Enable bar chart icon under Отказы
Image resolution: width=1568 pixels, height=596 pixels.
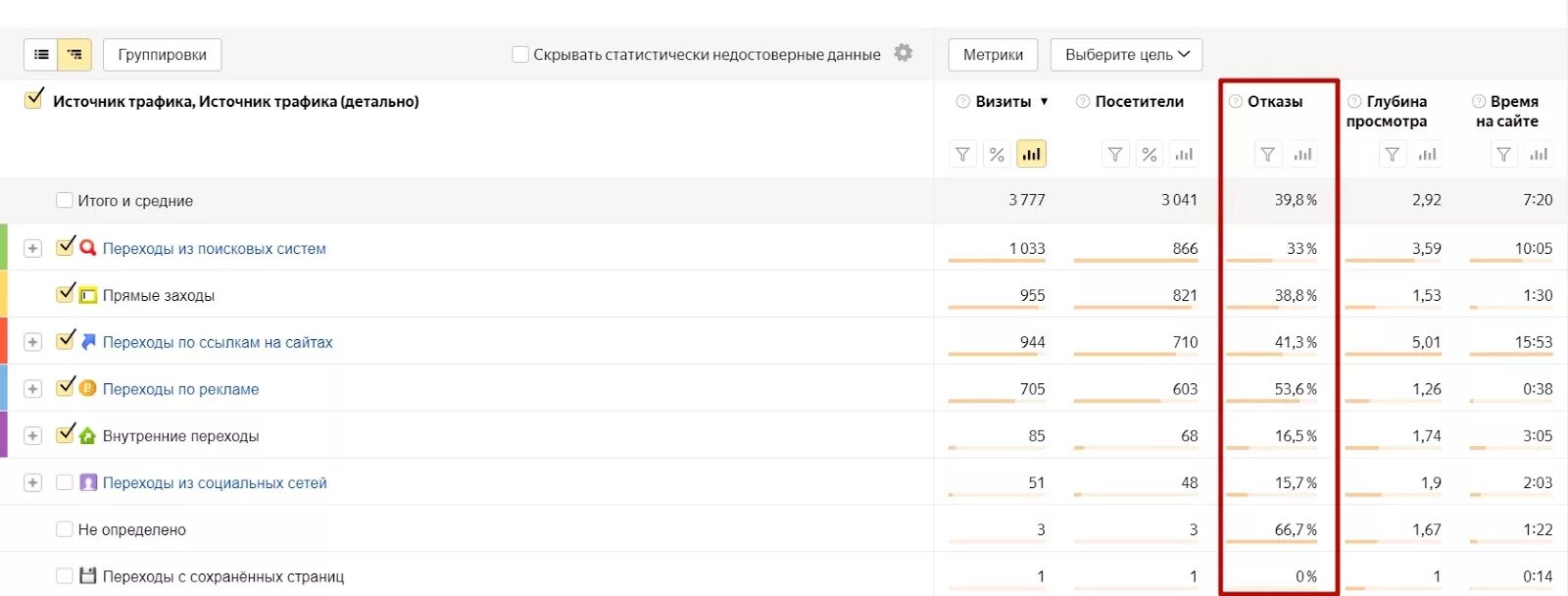click(1302, 155)
